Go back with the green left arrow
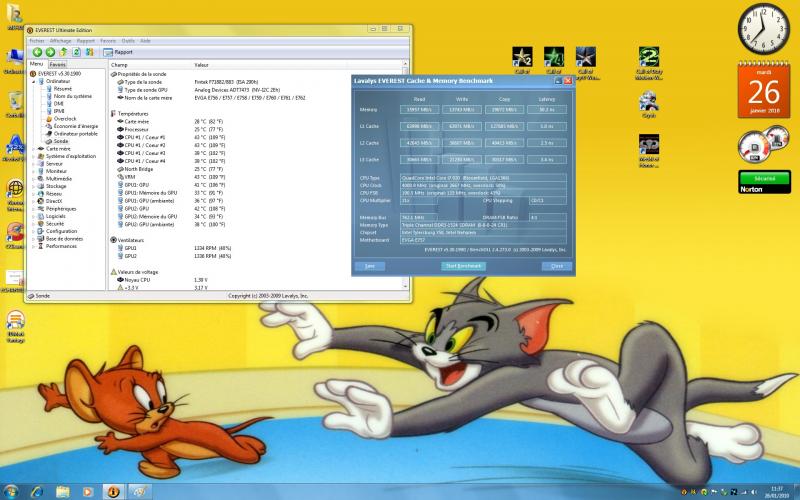 point(37,52)
